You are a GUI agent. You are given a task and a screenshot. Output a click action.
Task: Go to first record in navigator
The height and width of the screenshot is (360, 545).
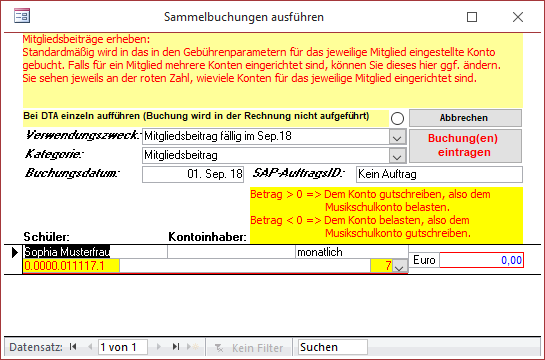(x=73, y=347)
